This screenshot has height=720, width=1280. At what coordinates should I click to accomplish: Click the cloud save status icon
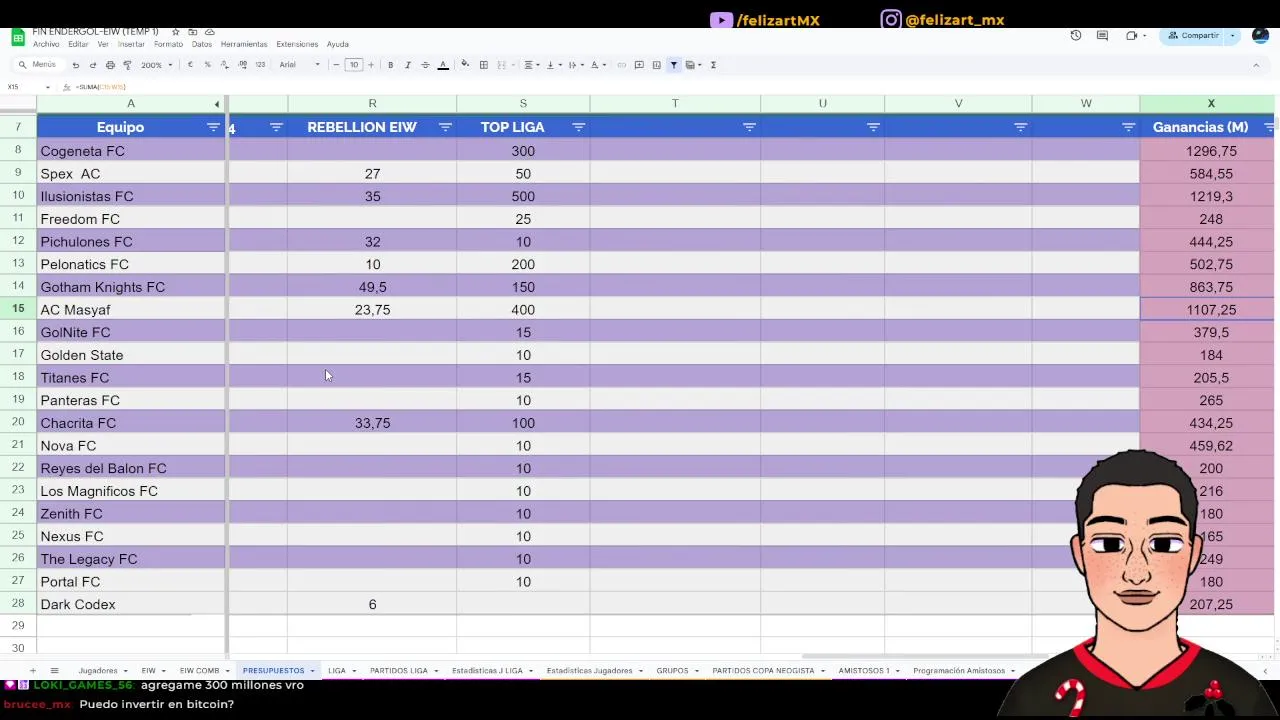[x=210, y=32]
